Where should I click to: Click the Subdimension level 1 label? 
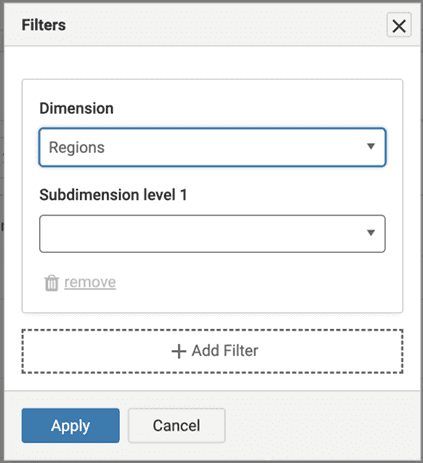point(113,195)
